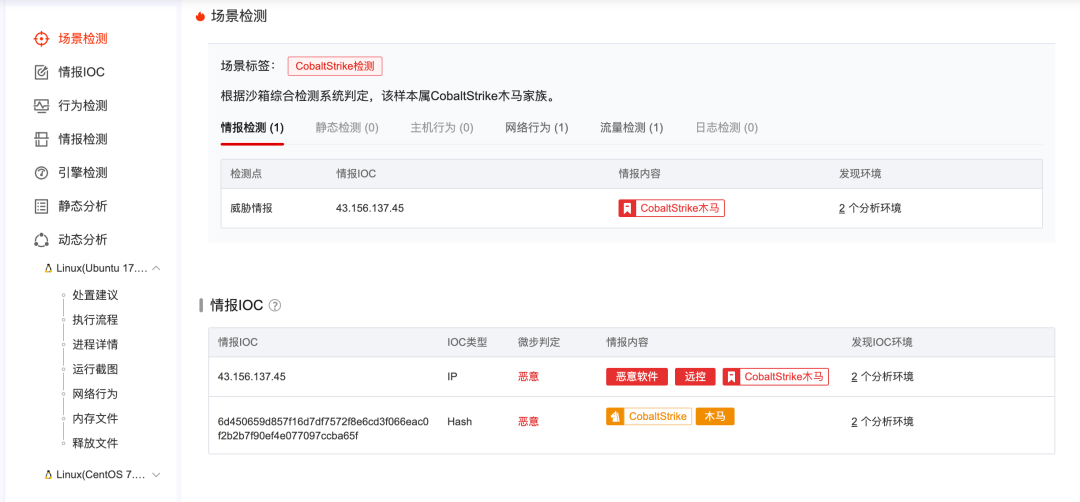Screen dimensions: 1080x502
Task: Click 2 个分析环境 link in Hash row
Action: pyautogui.click(x=882, y=421)
